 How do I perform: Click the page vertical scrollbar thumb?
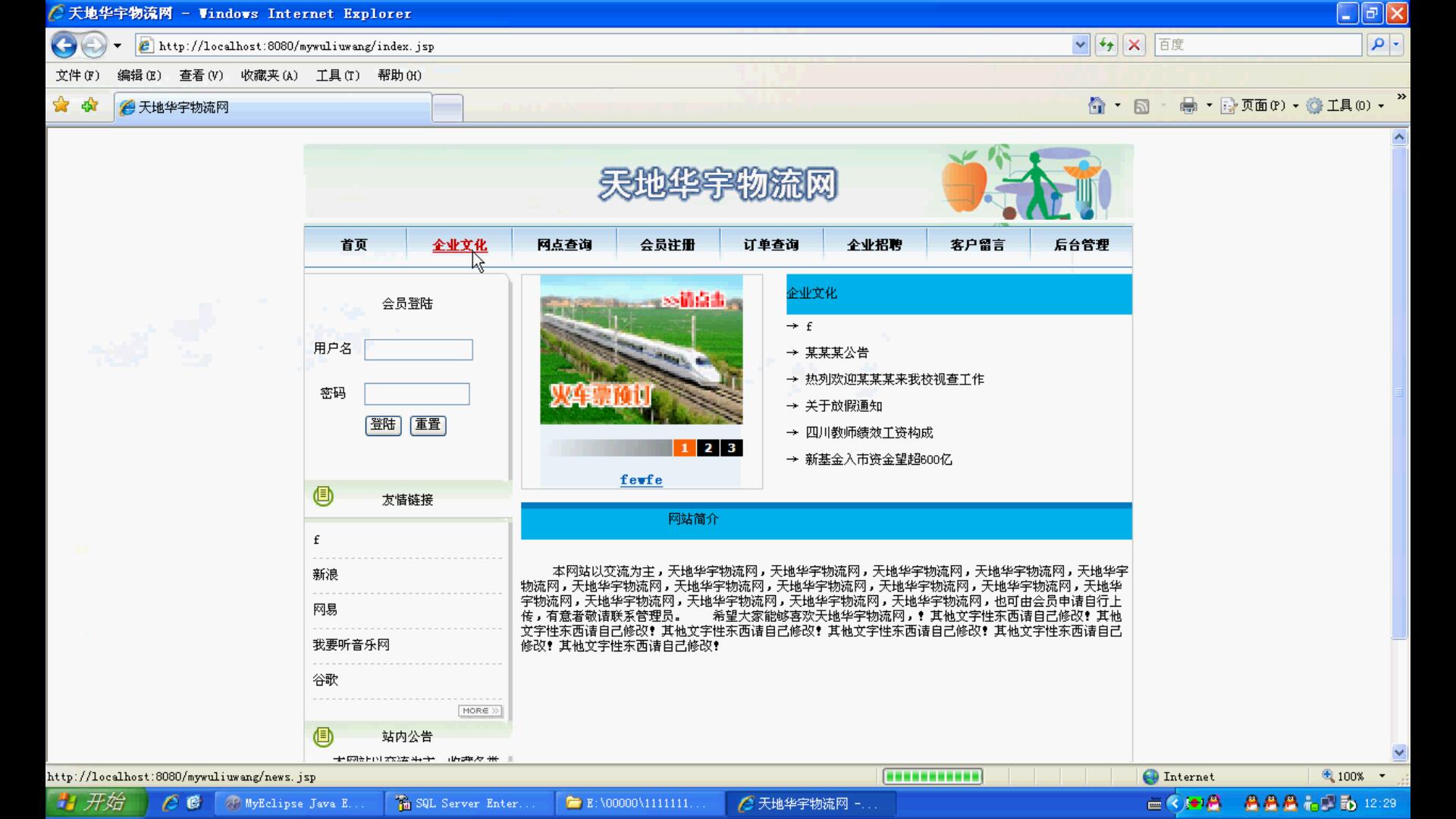tap(1399, 393)
